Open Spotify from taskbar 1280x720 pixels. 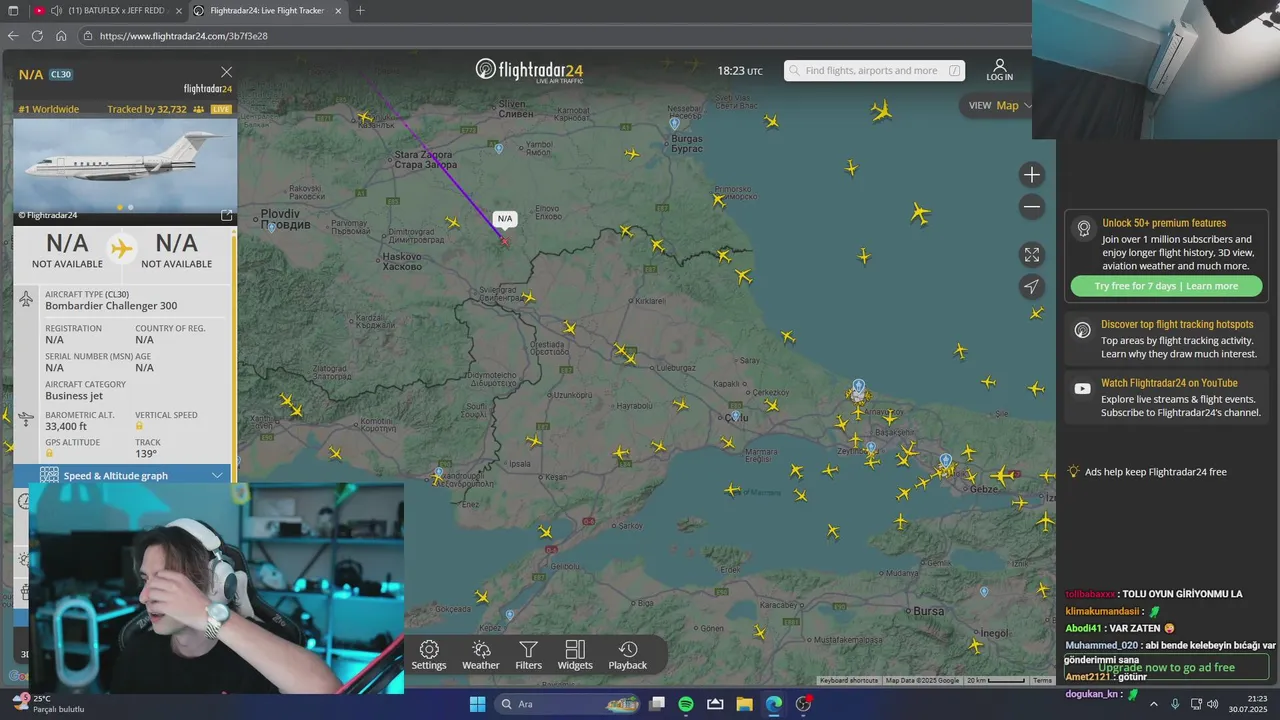pyautogui.click(x=686, y=704)
